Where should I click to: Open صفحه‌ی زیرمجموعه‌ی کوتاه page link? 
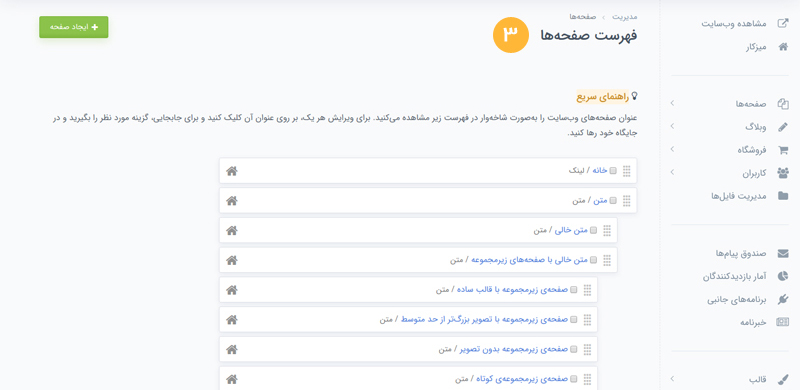click(522, 379)
